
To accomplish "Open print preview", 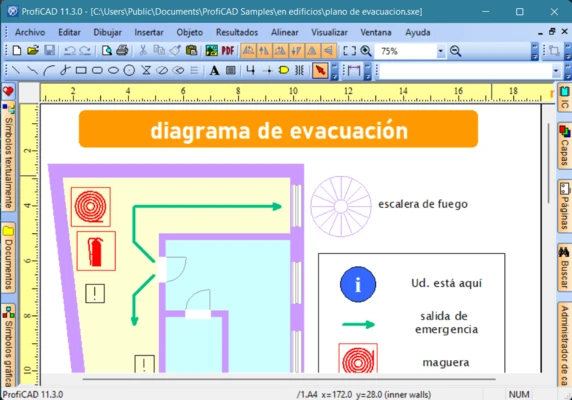I will (x=107, y=50).
